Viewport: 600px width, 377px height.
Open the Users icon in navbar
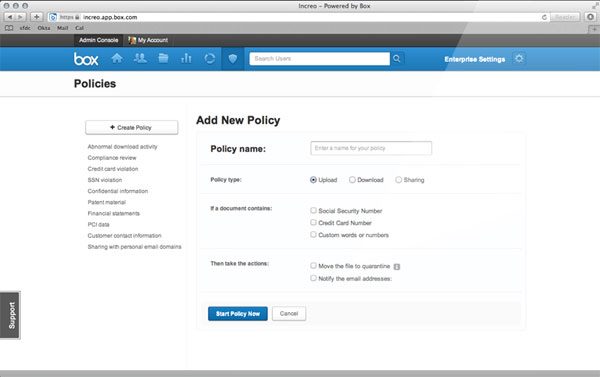(x=140, y=58)
